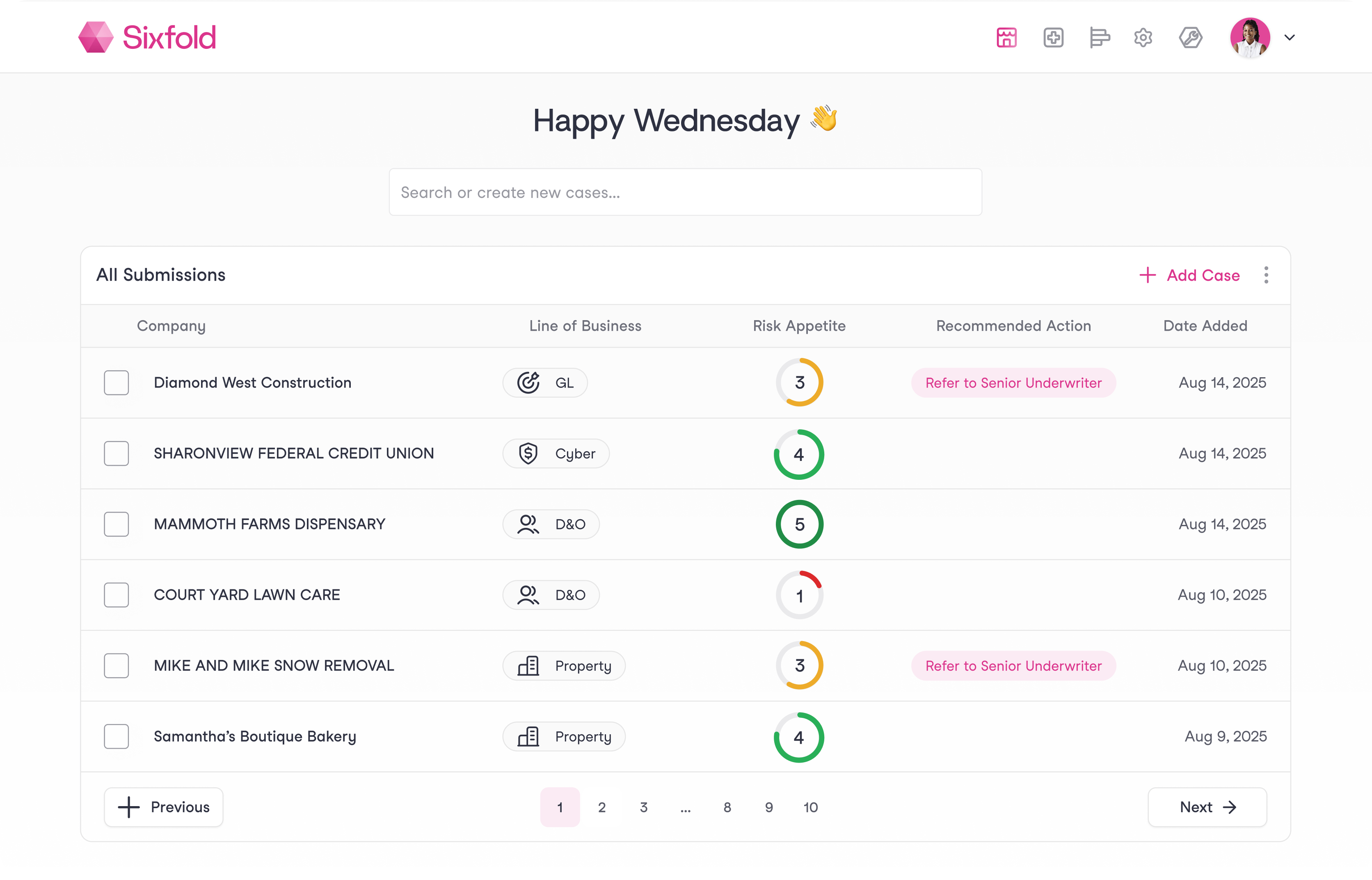
Task: Click the risk appetite 5 ring indicator
Action: coord(800,524)
